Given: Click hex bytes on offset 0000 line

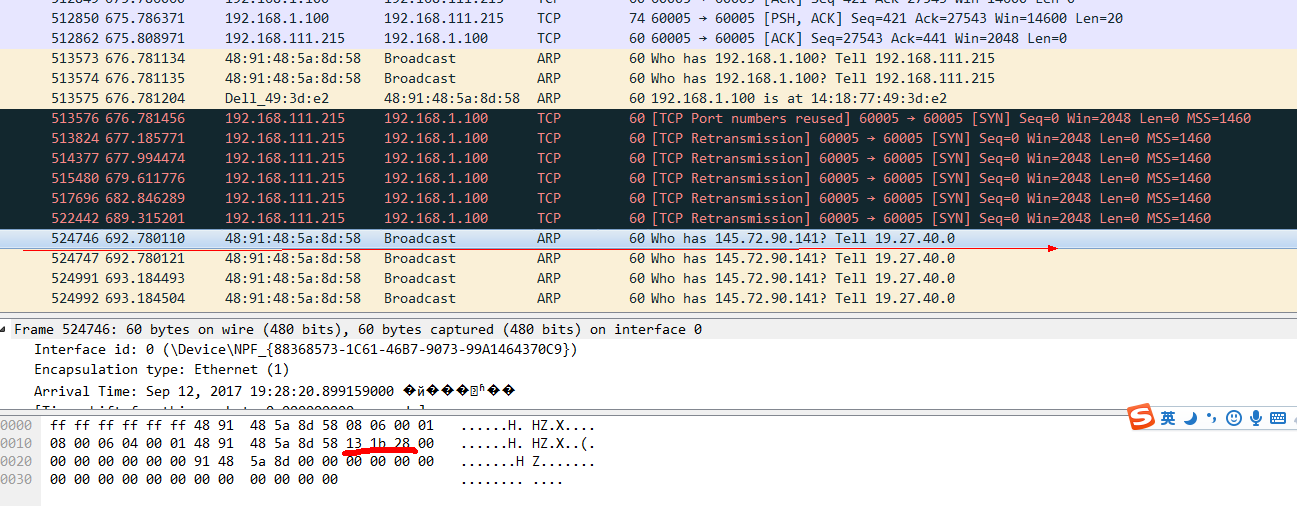Looking at the screenshot, I should [242, 425].
